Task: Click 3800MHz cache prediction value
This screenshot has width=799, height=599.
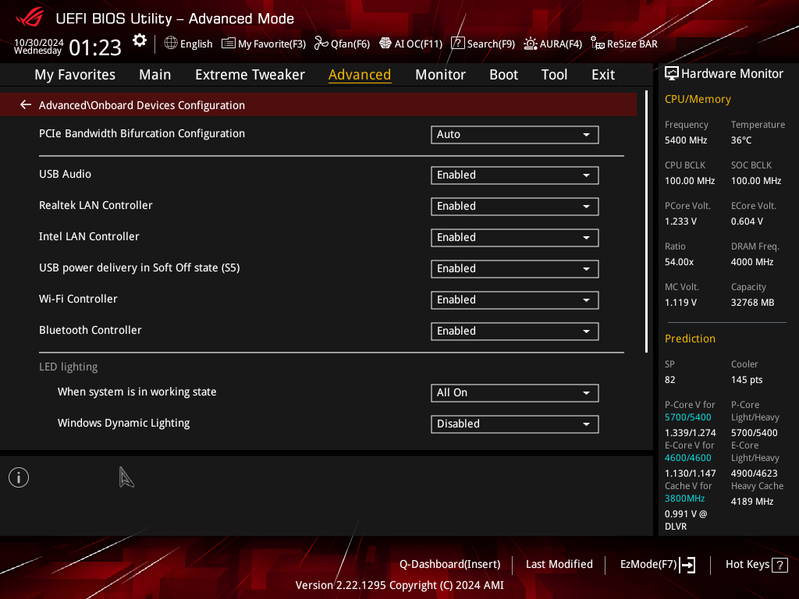Action: (x=684, y=498)
